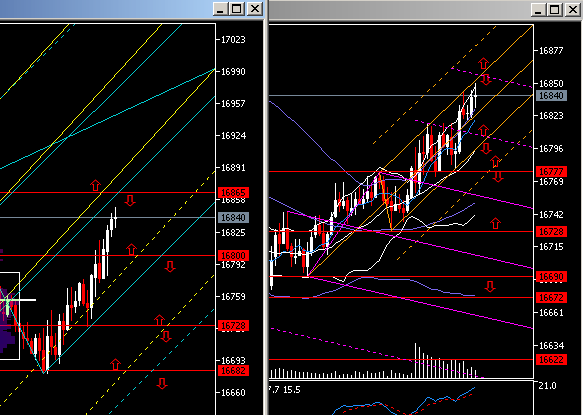Click the 15.5 indicator reading in right chart
The height and width of the screenshot is (415, 583).
point(292,390)
